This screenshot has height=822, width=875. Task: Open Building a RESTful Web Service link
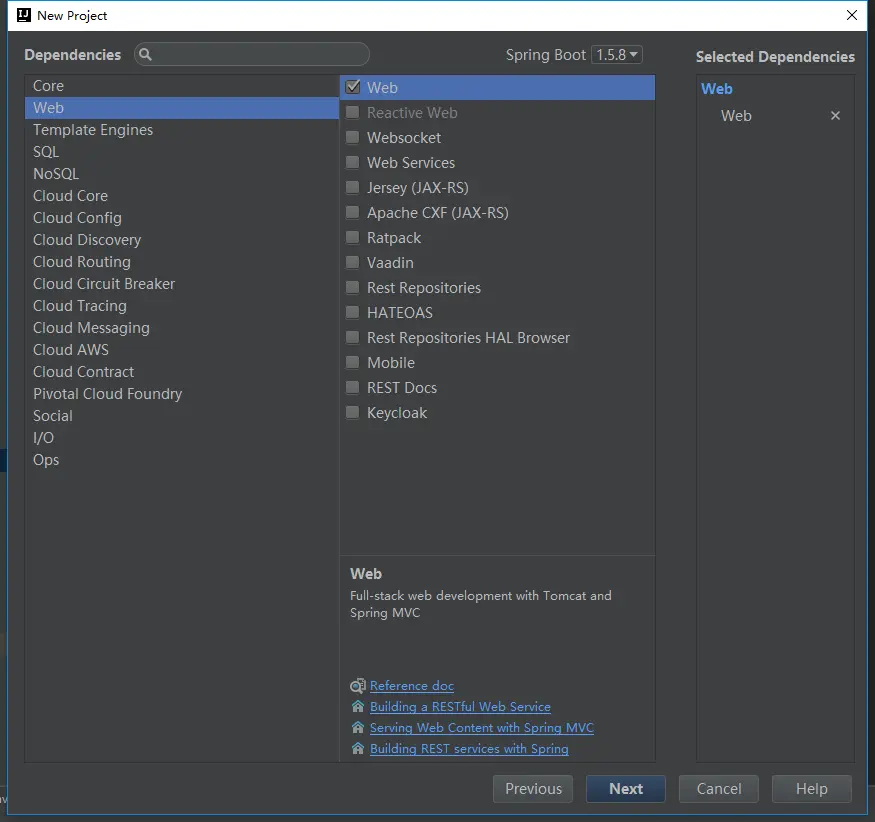(460, 707)
